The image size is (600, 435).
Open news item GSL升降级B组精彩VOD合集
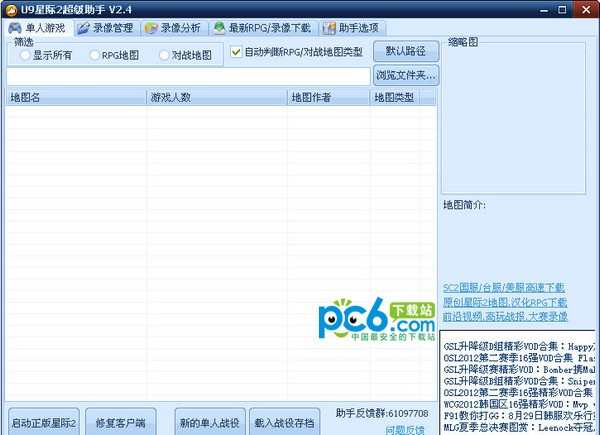click(x=519, y=381)
